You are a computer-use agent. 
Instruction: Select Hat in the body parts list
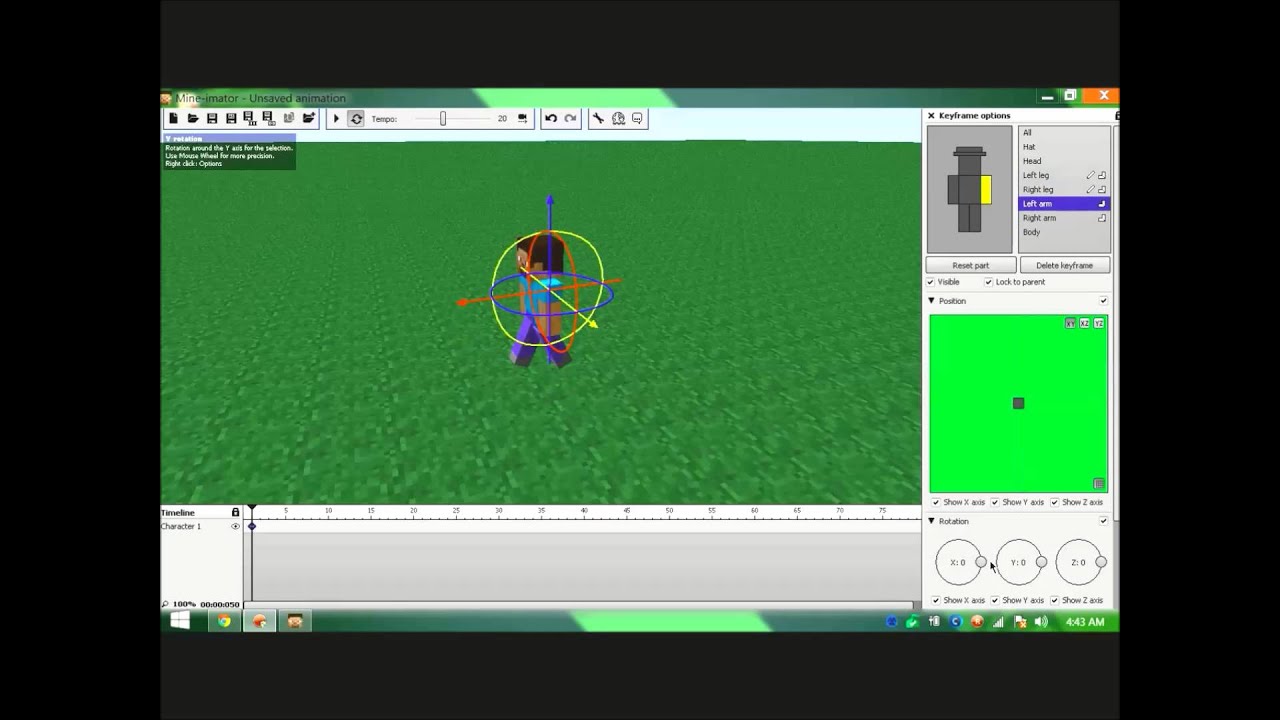pos(1064,146)
